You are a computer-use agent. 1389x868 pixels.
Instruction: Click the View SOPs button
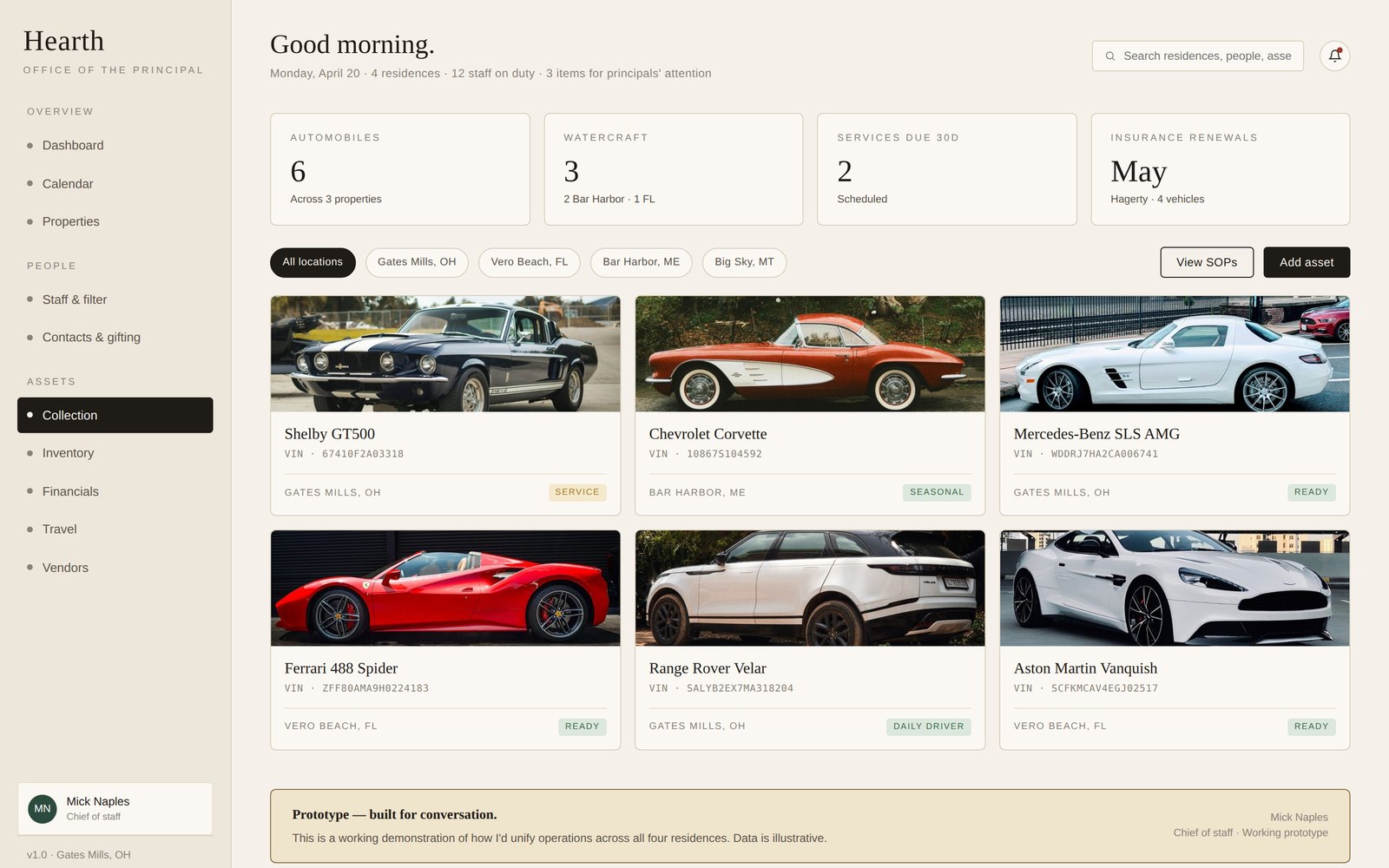pos(1207,262)
